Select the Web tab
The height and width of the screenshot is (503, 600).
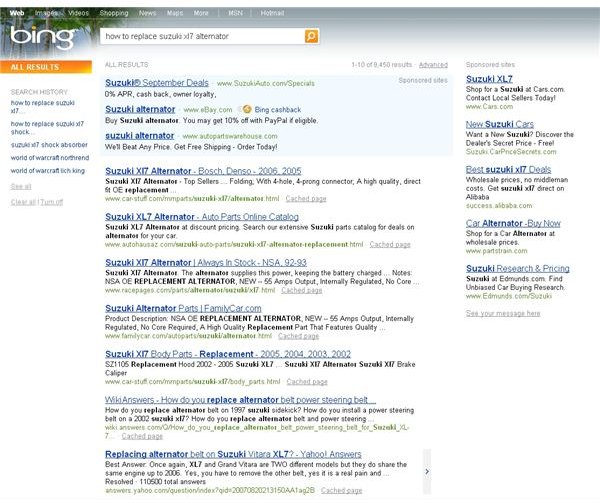click(17, 13)
